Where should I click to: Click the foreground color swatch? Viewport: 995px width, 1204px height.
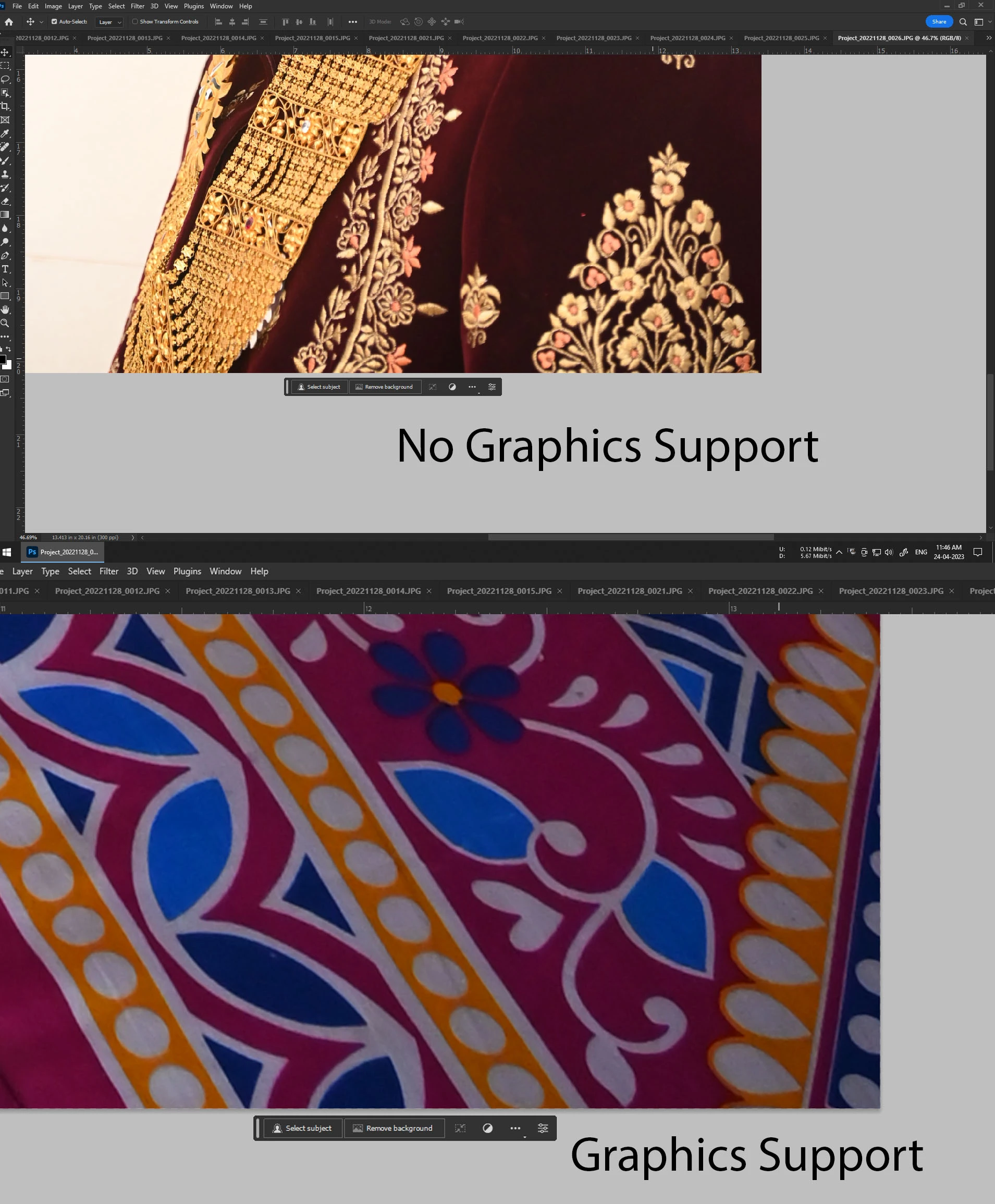pyautogui.click(x=2, y=359)
